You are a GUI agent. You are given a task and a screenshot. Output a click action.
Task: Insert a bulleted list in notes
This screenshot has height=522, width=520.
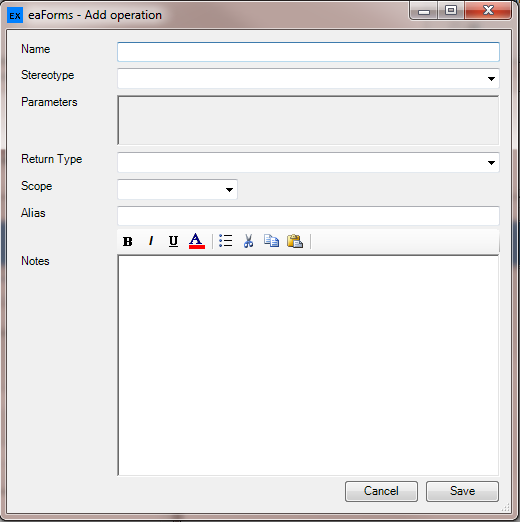click(x=226, y=241)
